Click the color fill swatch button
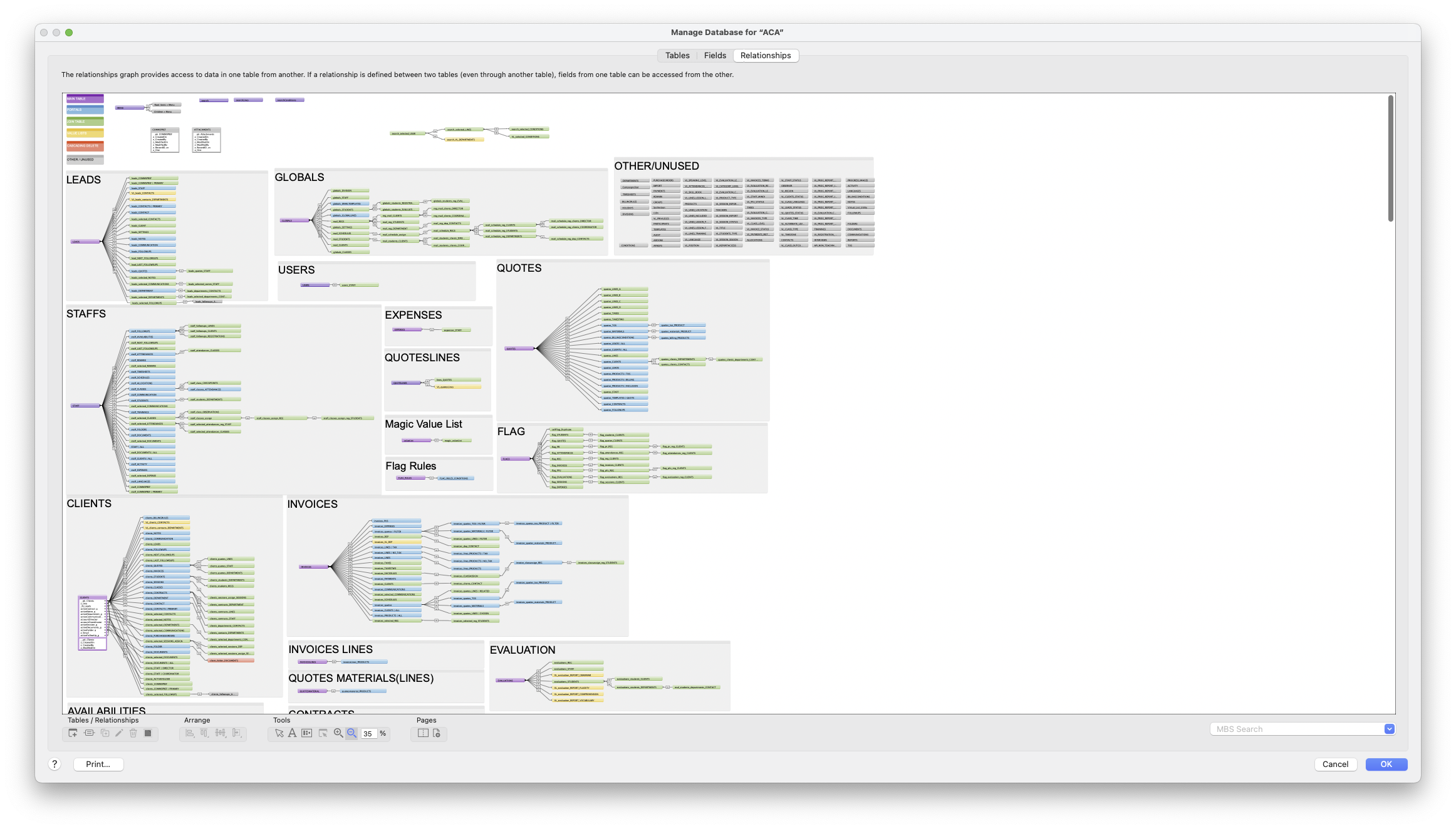Viewport: 1456px width, 829px height. 148,733
